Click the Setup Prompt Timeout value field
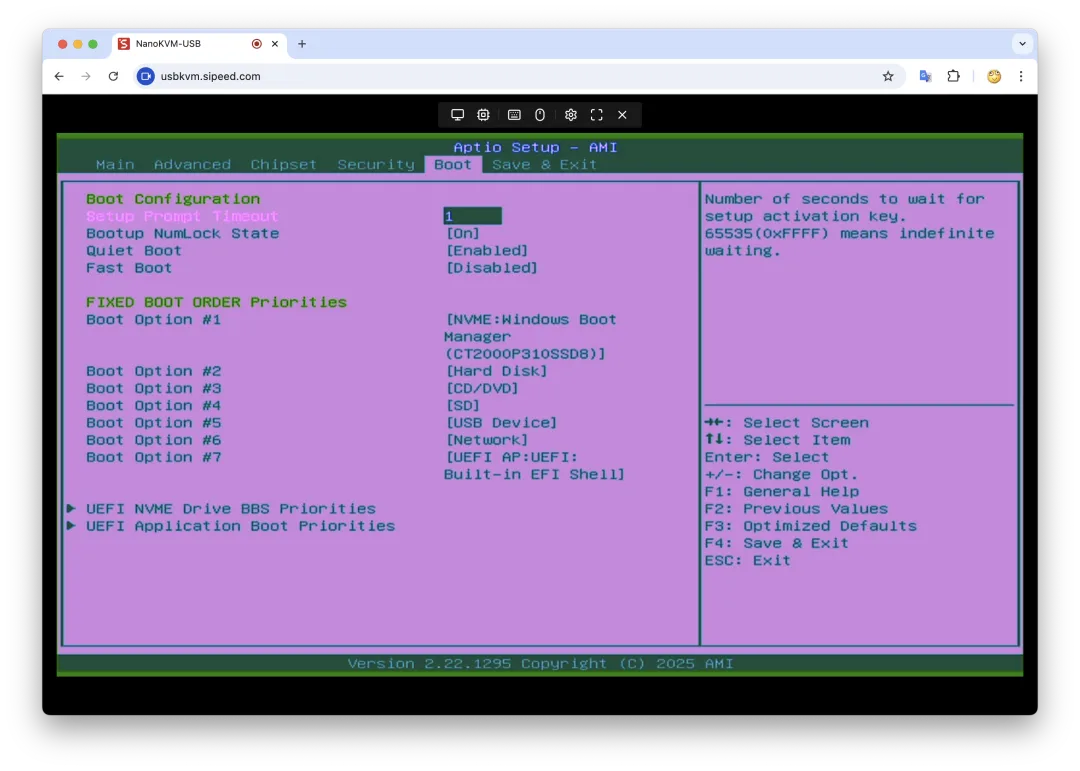Image resolution: width=1080 pixels, height=771 pixels. coord(472,216)
